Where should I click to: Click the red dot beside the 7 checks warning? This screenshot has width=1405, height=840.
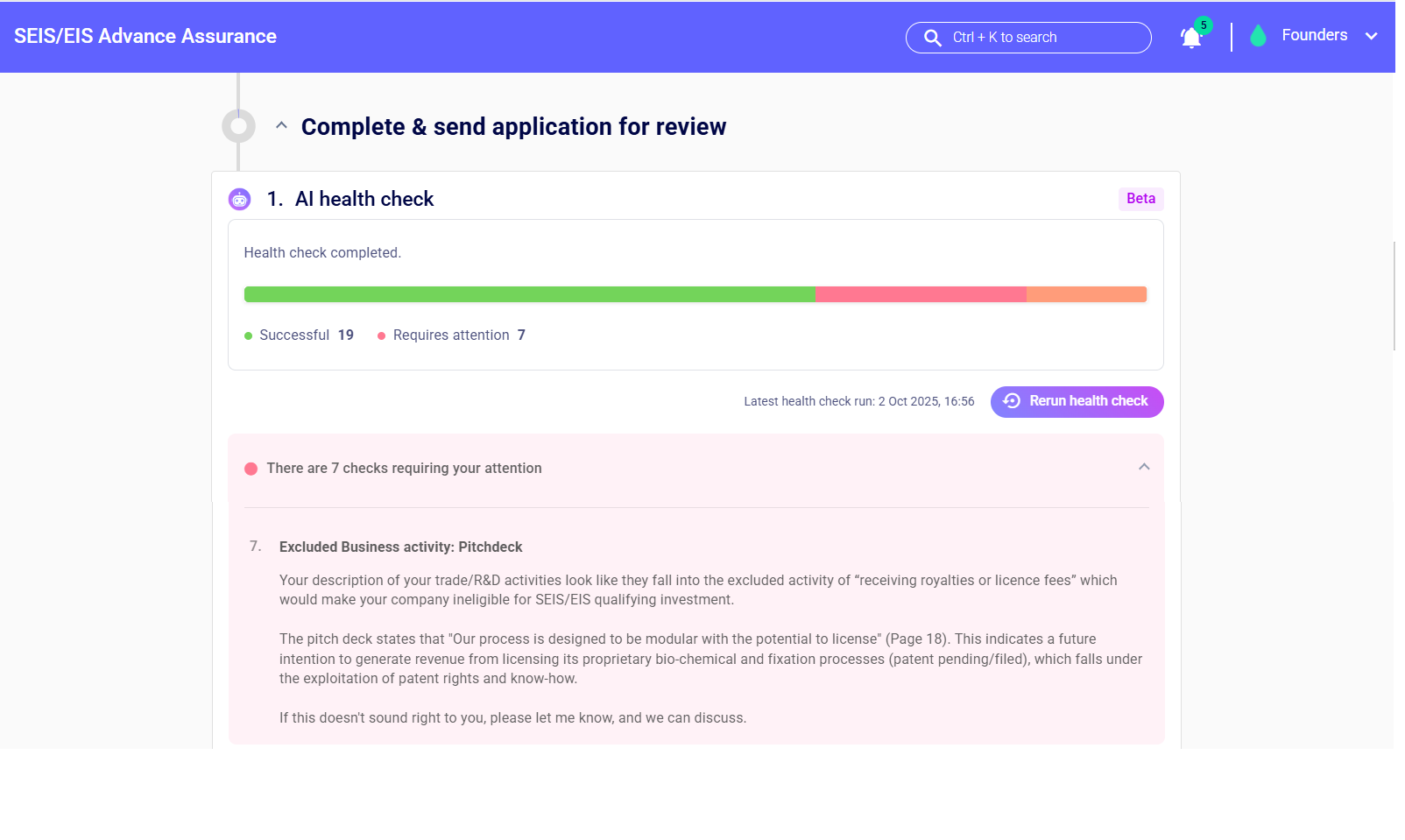tap(251, 469)
